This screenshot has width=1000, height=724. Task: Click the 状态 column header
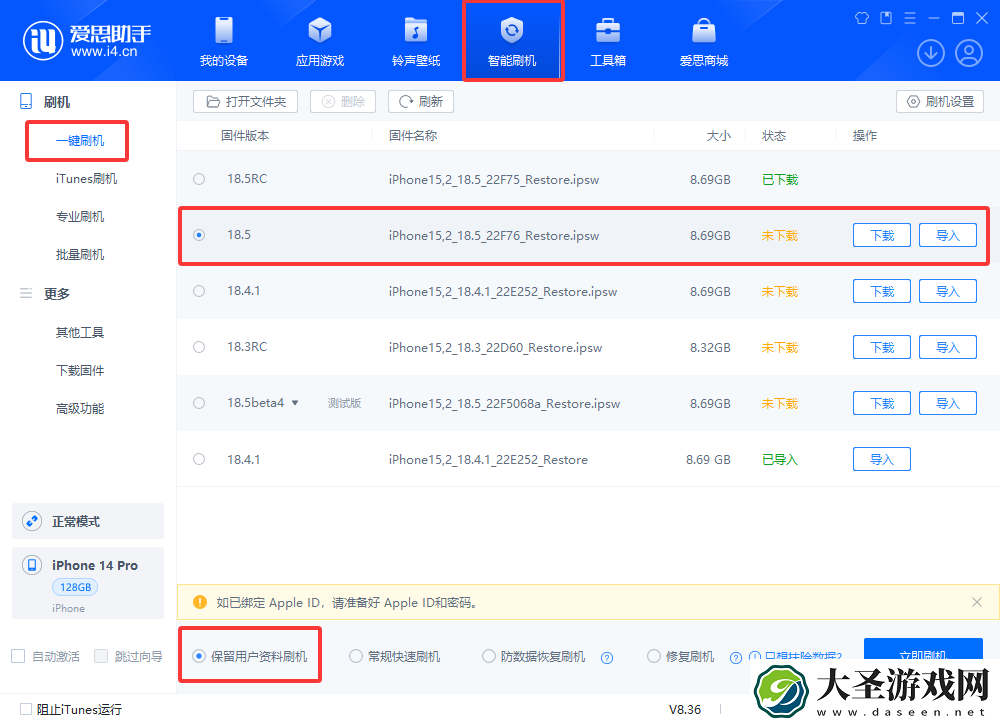point(774,135)
